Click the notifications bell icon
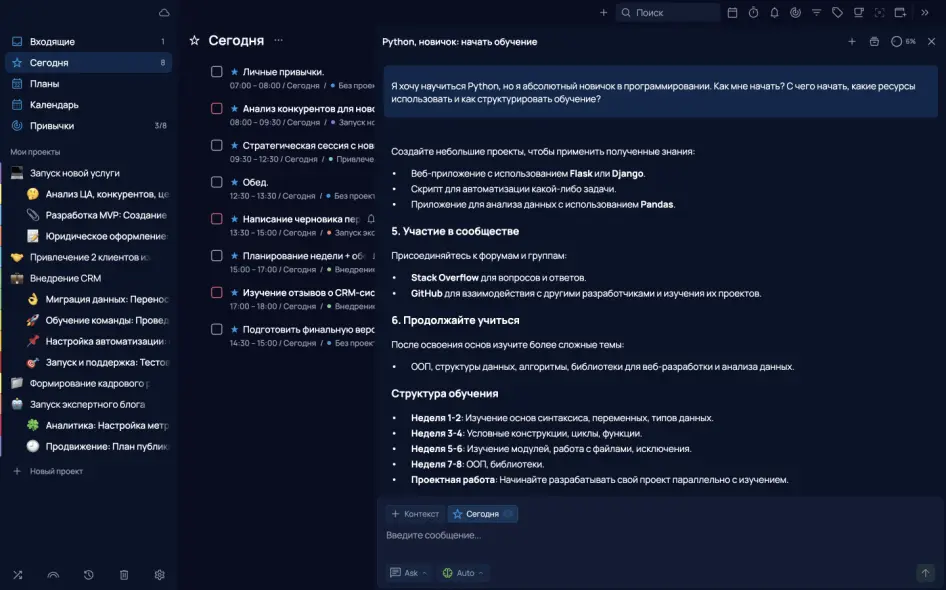Screen dimensions: 946x590 point(774,13)
